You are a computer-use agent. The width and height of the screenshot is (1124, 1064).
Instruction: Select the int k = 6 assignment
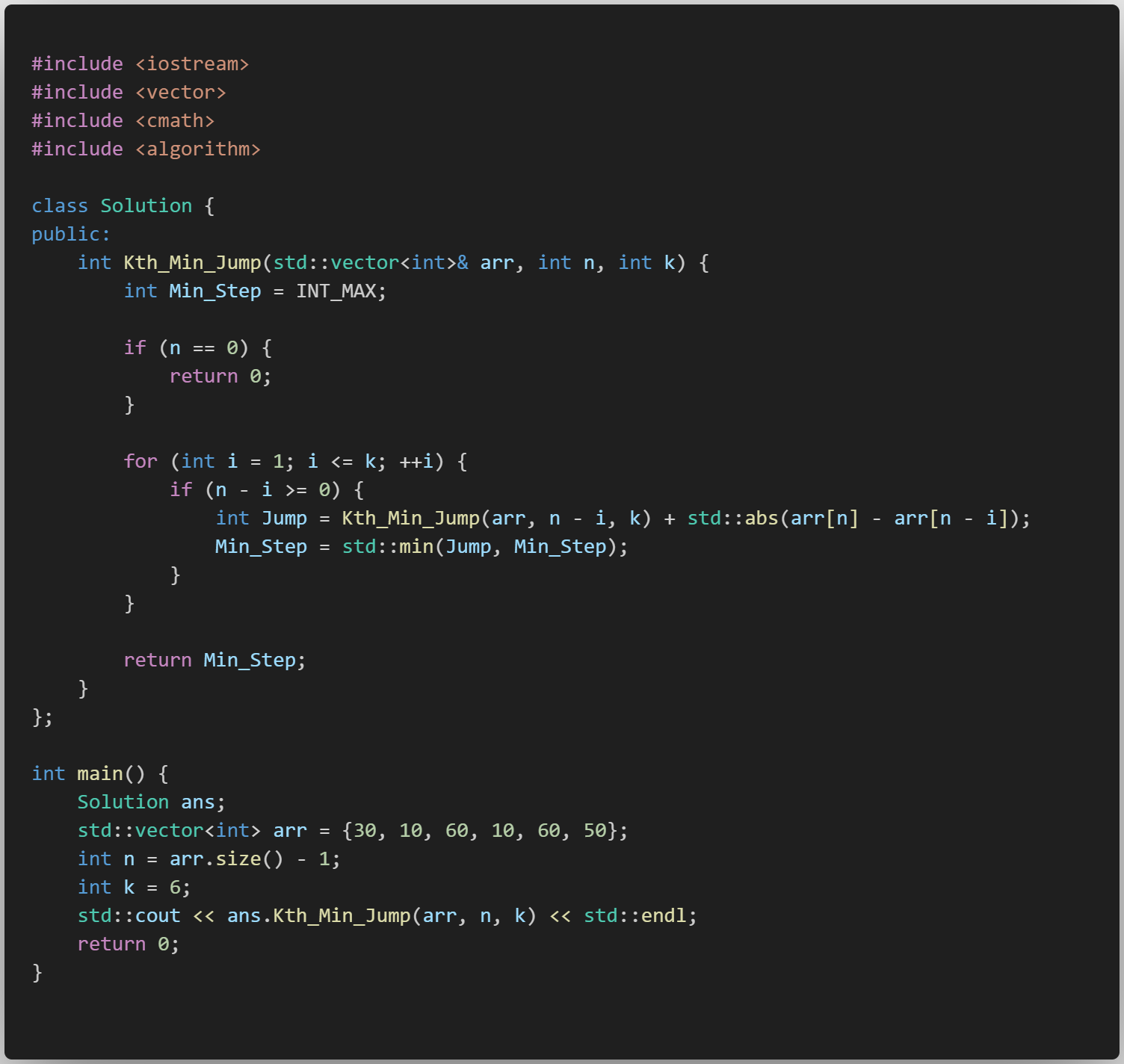pyautogui.click(x=133, y=887)
